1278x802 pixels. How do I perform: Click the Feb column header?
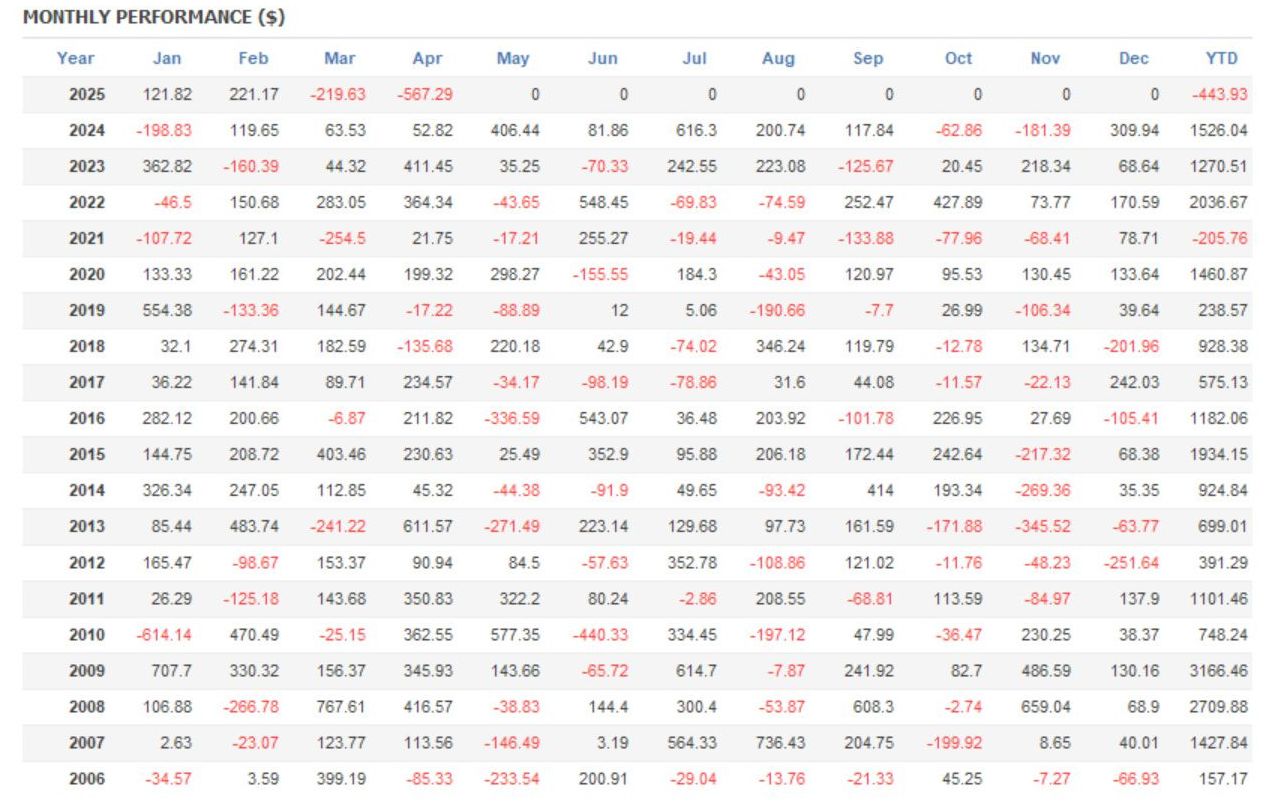253,58
